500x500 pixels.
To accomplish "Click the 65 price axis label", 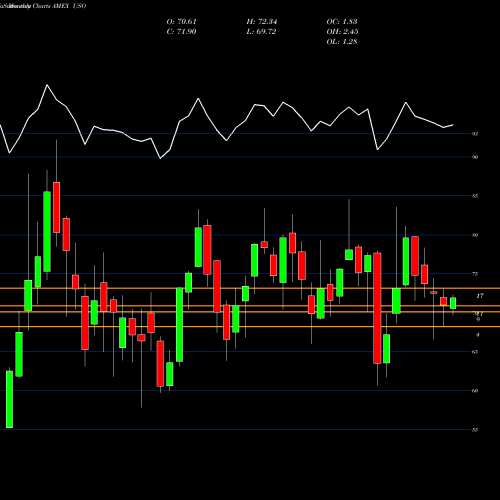I will point(475,352).
